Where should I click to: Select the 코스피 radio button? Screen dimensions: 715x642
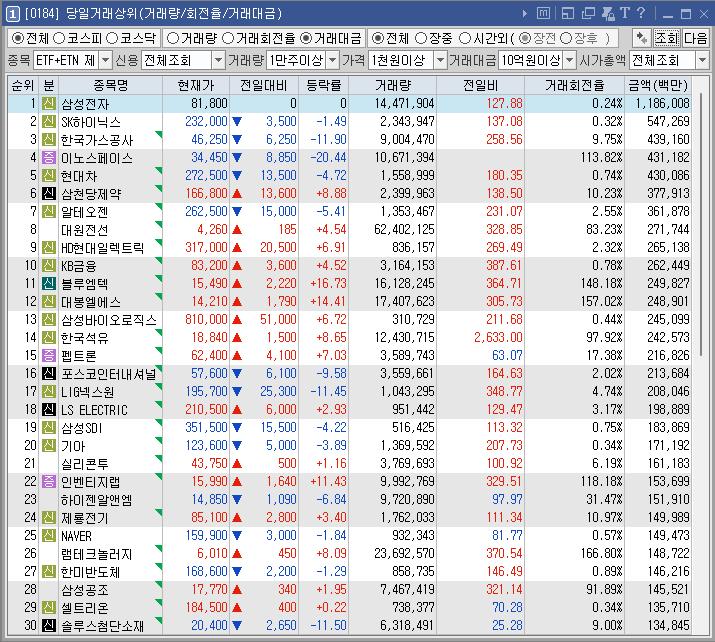(x=59, y=38)
